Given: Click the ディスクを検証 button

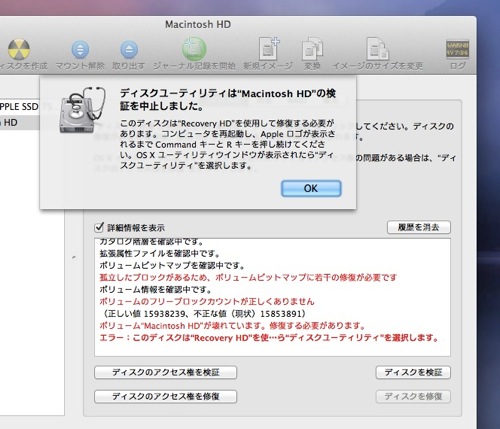Looking at the screenshot, I should [x=413, y=372].
